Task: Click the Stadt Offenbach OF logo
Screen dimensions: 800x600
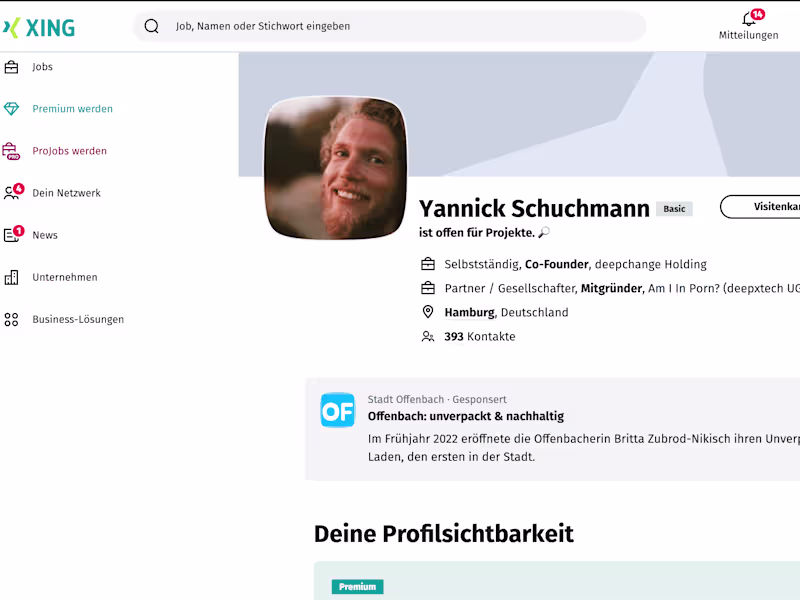Action: [338, 410]
